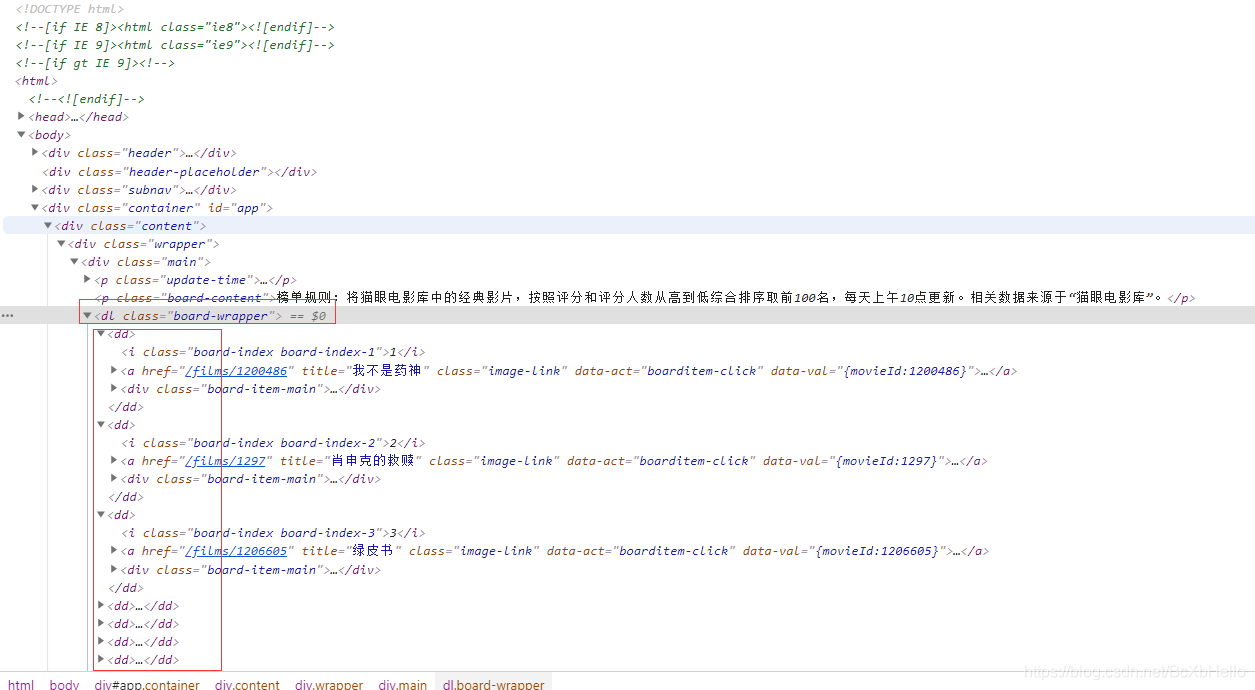Screen dimensions: 1255x690
Task: Expand the head element node
Action: [21, 117]
